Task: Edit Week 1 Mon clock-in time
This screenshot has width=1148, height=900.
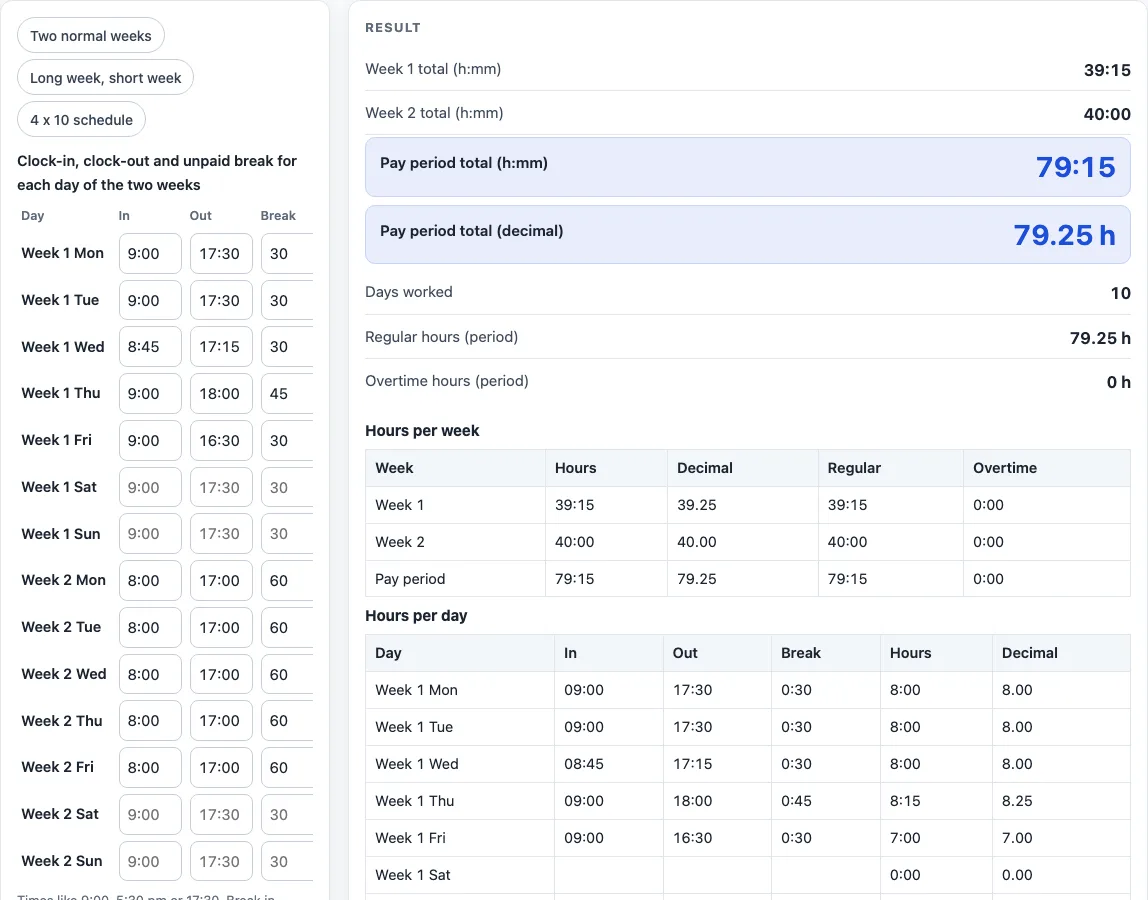Action: tap(150, 253)
